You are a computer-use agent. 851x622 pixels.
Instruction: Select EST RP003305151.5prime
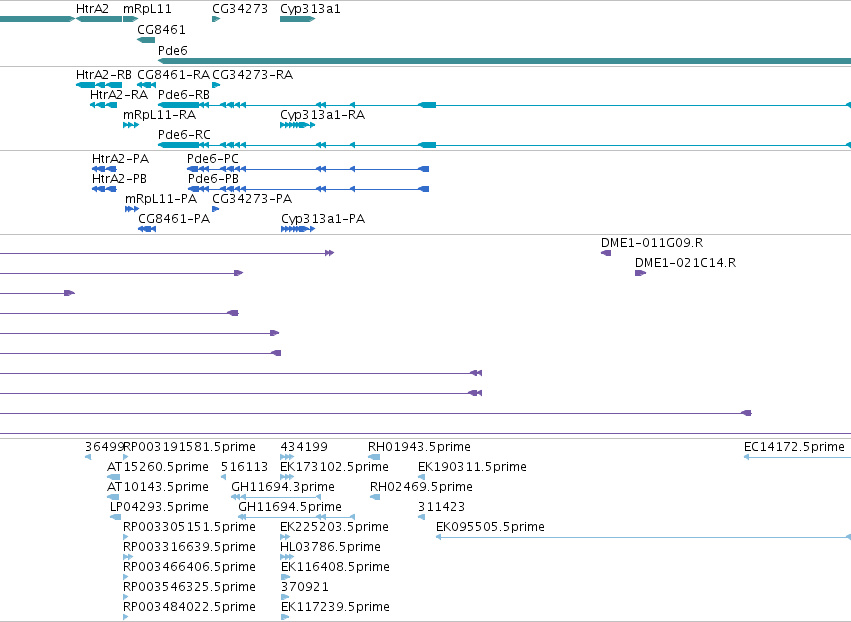tap(189, 527)
